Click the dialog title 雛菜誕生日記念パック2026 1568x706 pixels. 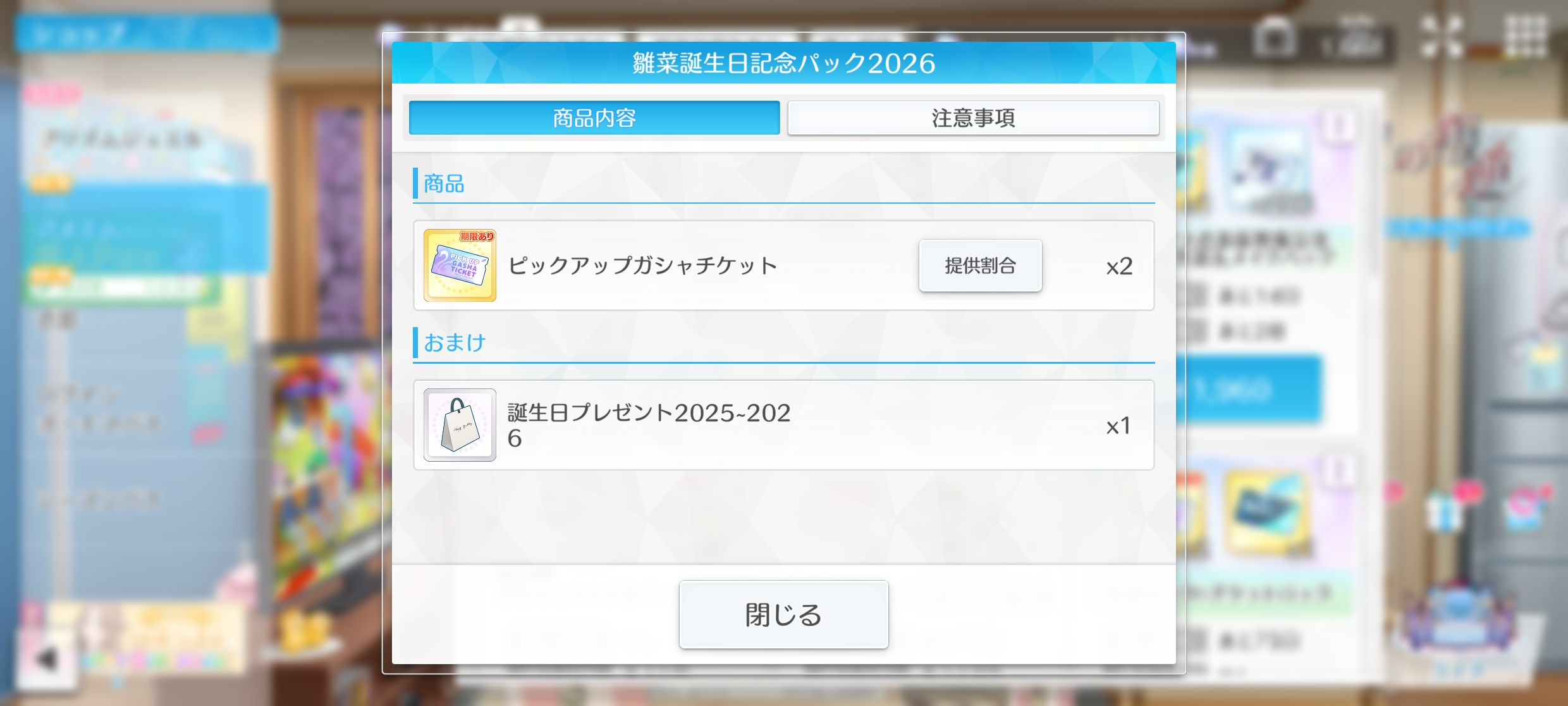pos(784,63)
